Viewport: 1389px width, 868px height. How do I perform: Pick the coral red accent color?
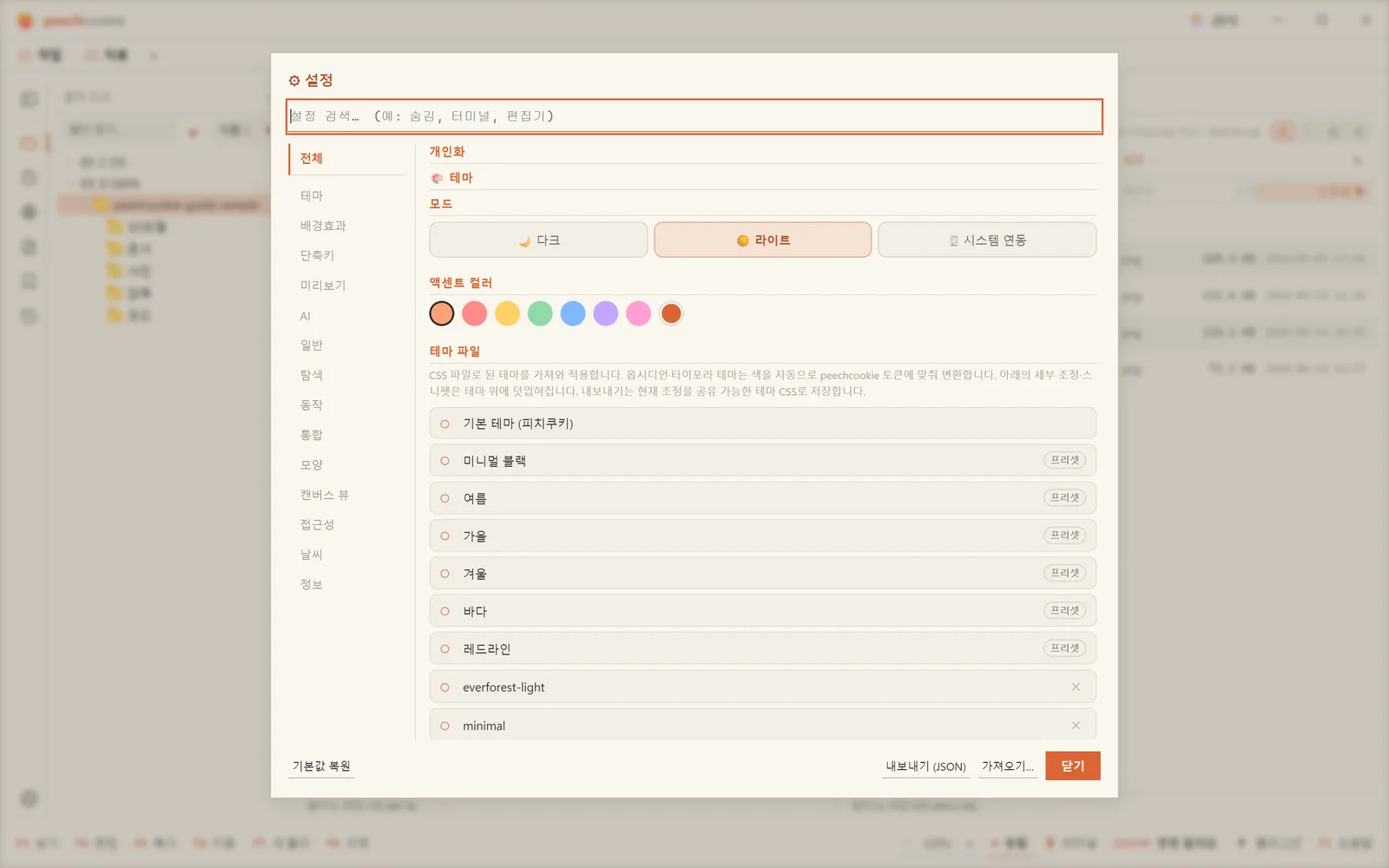point(475,313)
